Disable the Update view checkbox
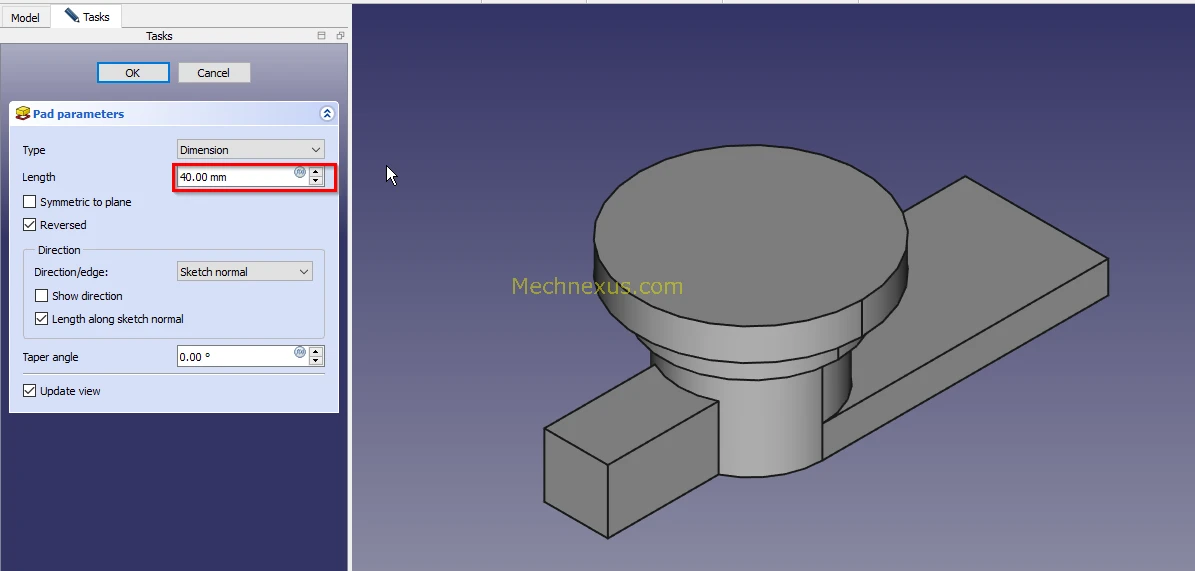 click(x=30, y=390)
